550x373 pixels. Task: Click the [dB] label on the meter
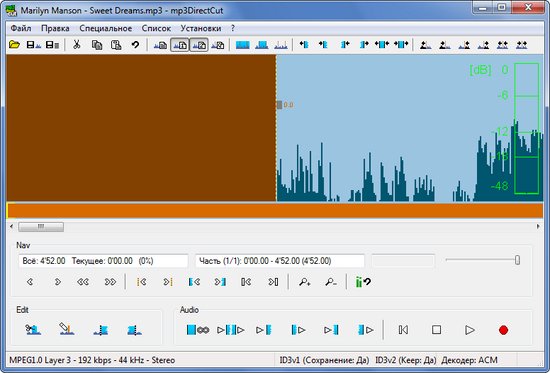pos(481,70)
